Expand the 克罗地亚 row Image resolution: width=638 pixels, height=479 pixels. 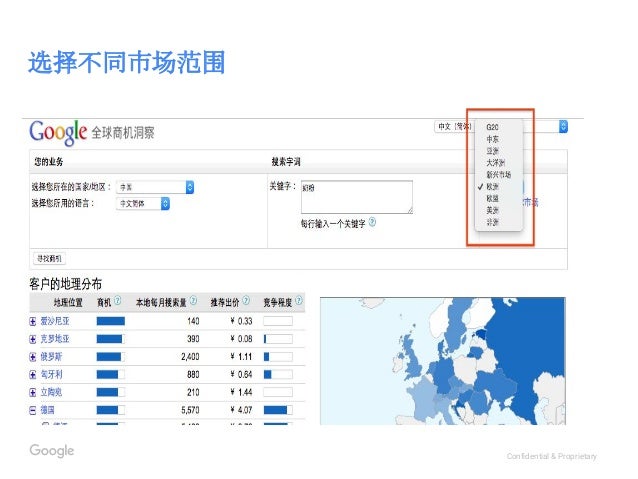pyautogui.click(x=33, y=339)
